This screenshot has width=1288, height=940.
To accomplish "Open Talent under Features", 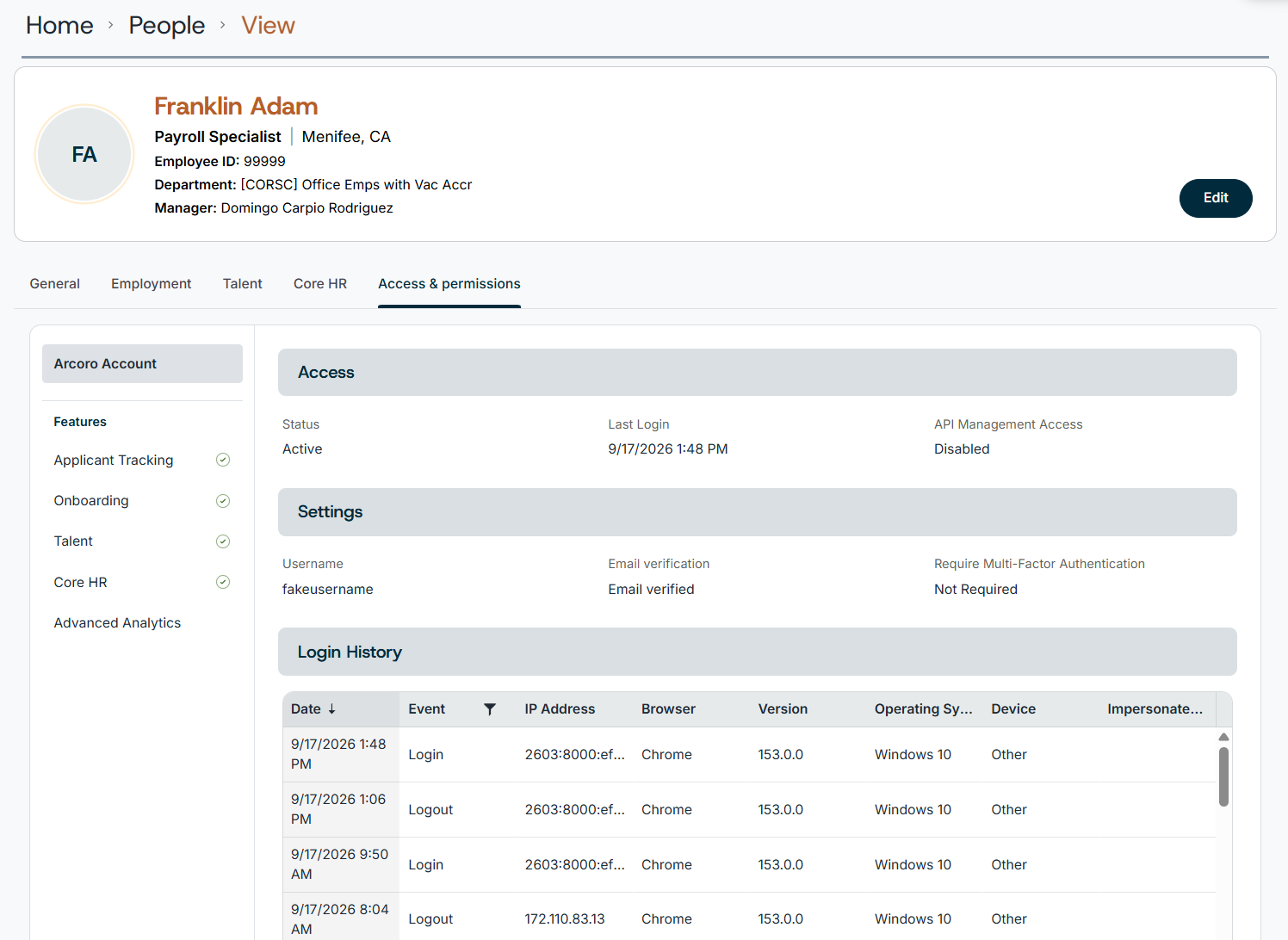I will (x=73, y=541).
